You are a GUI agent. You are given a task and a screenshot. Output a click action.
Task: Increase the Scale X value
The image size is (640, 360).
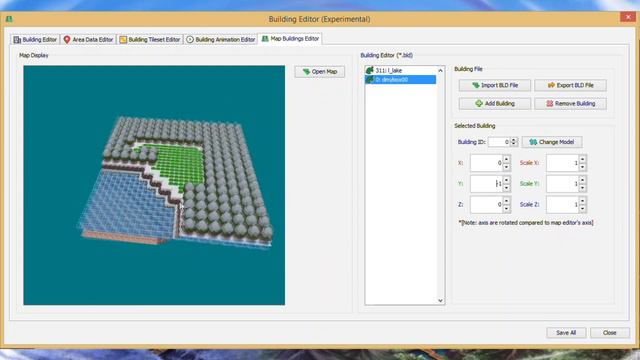(x=583, y=159)
